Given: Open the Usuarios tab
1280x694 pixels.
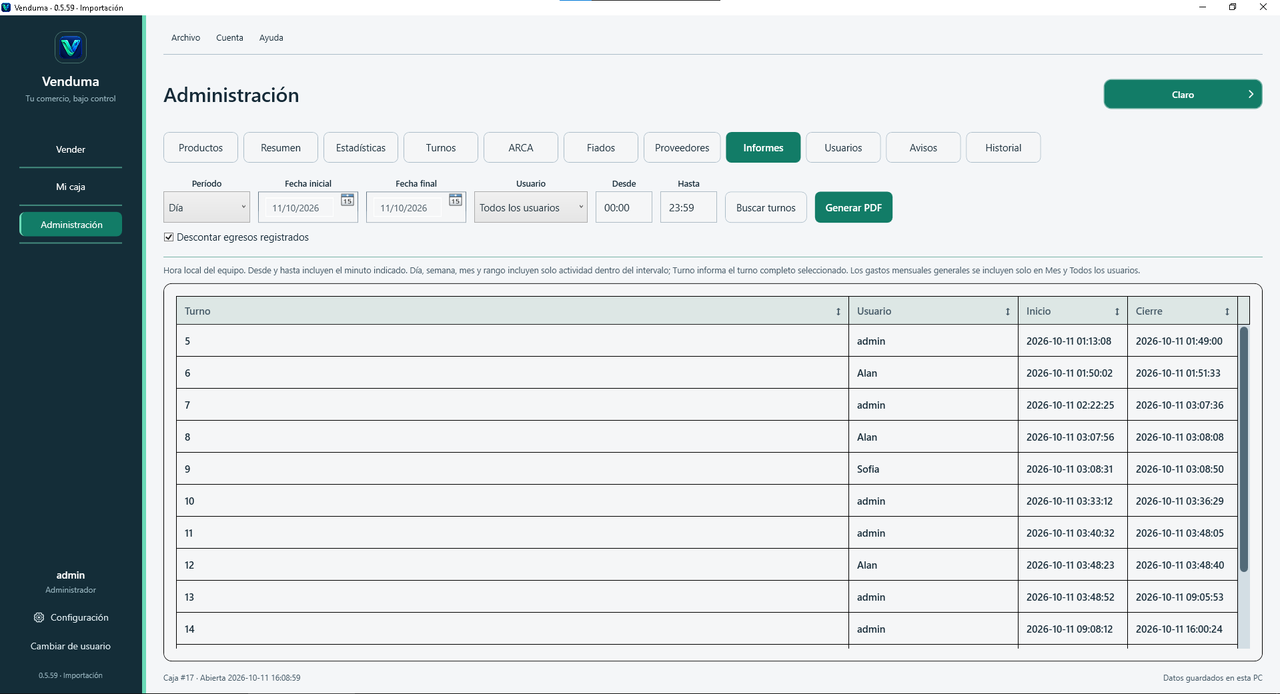Looking at the screenshot, I should pyautogui.click(x=843, y=147).
